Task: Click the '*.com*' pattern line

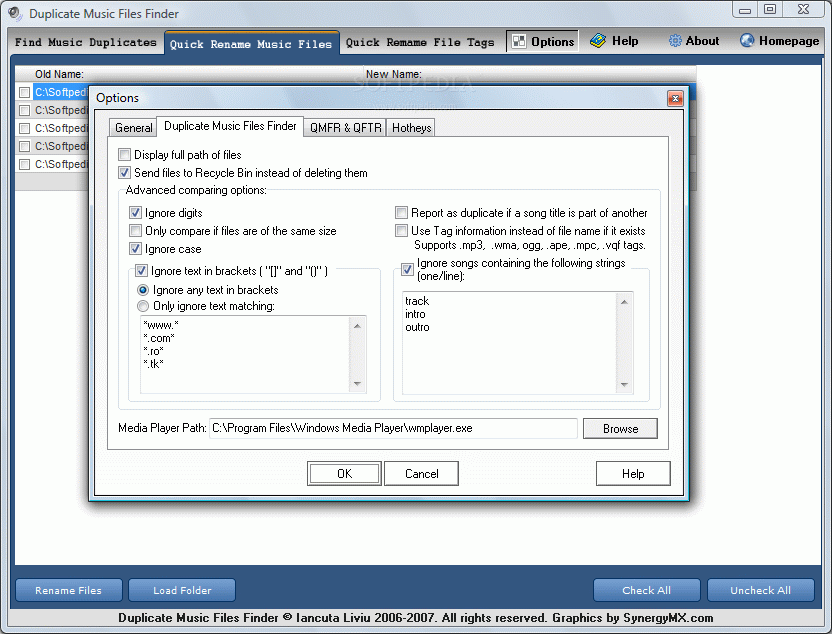Action: (x=159, y=338)
